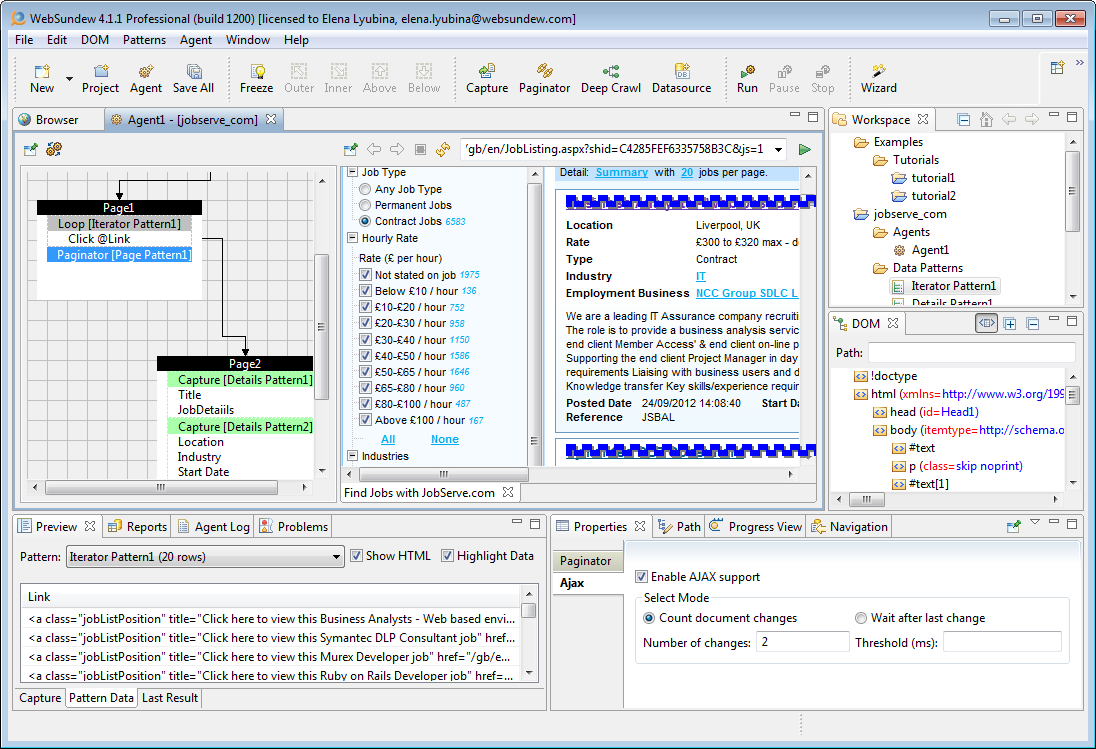Image resolution: width=1096 pixels, height=749 pixels.
Task: Collapse Hourly Rate section
Action: pyautogui.click(x=352, y=238)
